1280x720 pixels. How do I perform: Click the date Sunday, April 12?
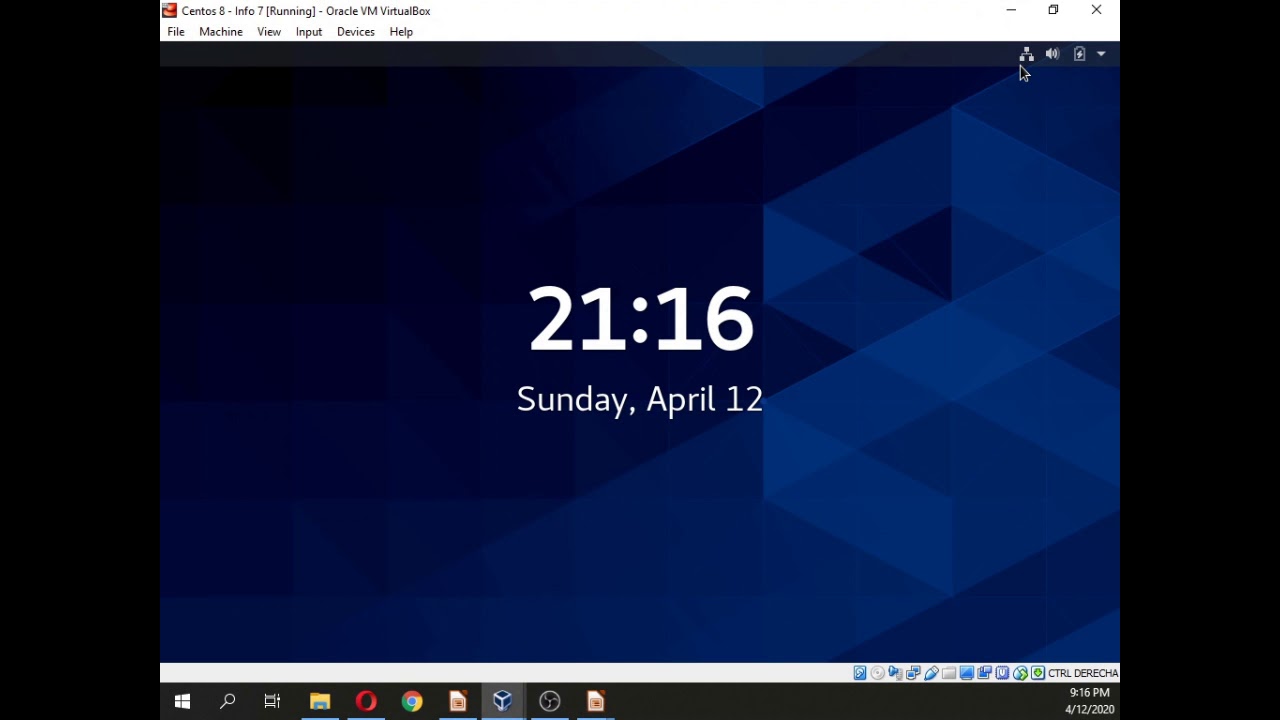click(640, 399)
